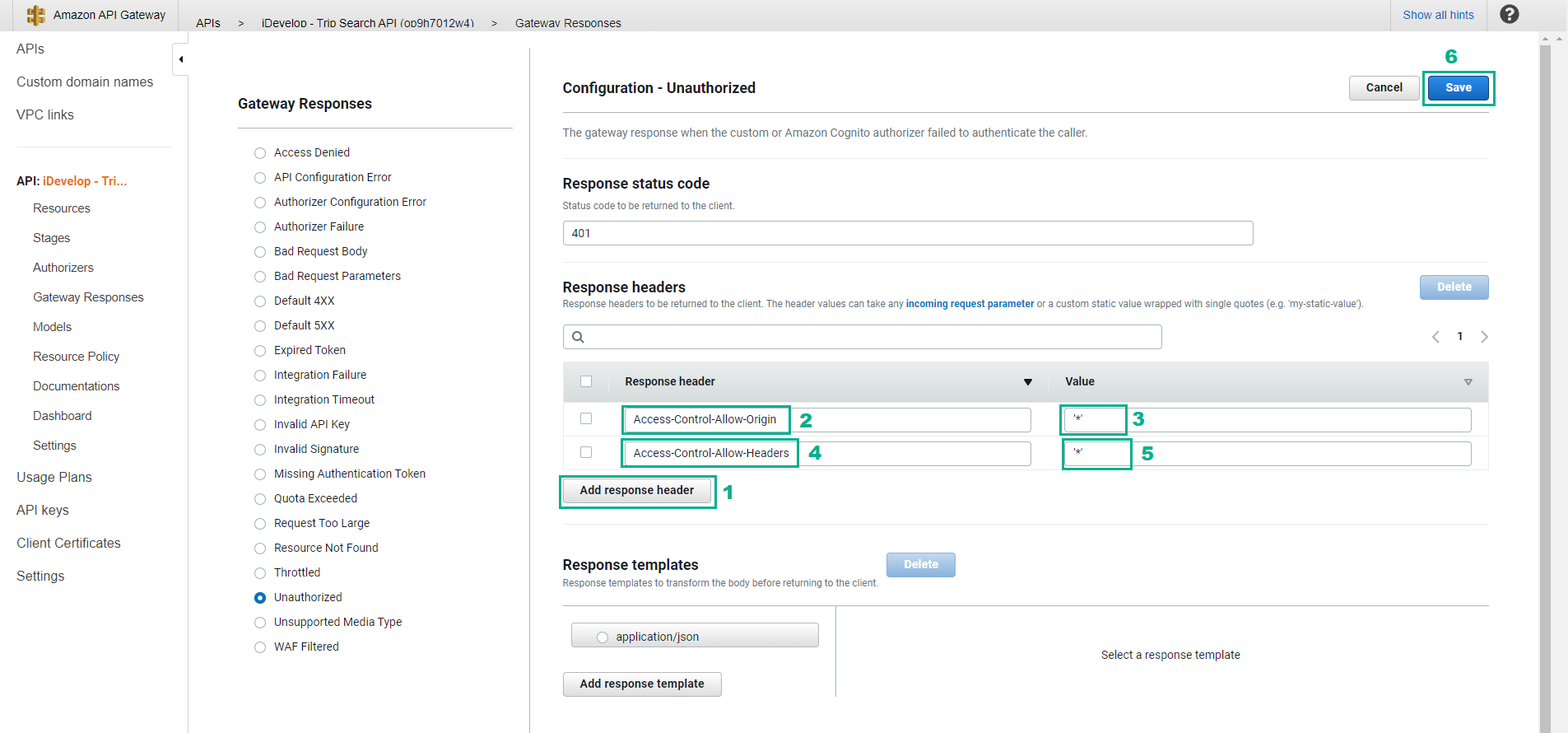This screenshot has width=1568, height=733.
Task: Click the Save button
Action: point(1459,88)
